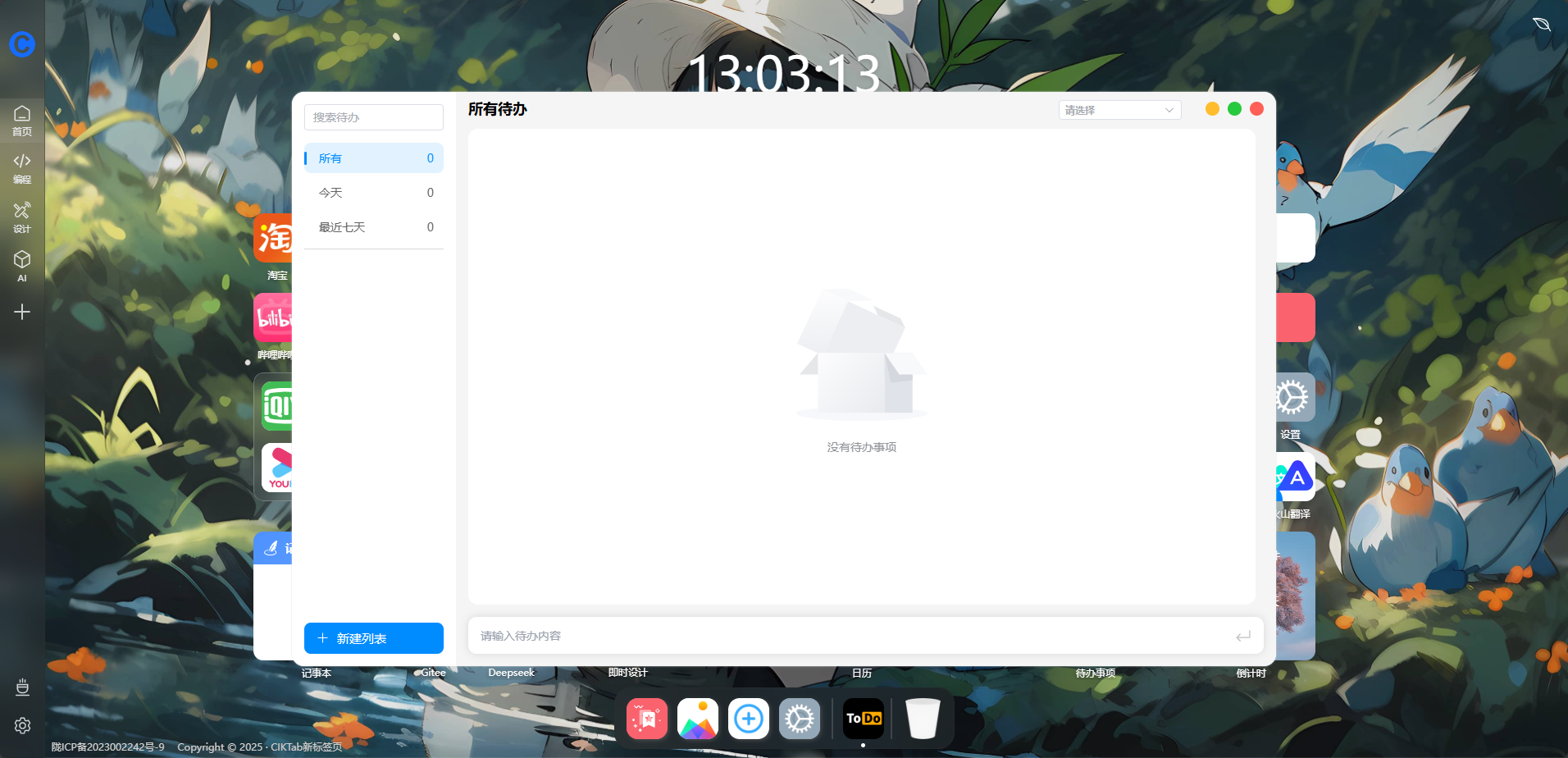Click the CIKTab logo icon
Viewport: 1568px width, 758px height.
[x=22, y=43]
